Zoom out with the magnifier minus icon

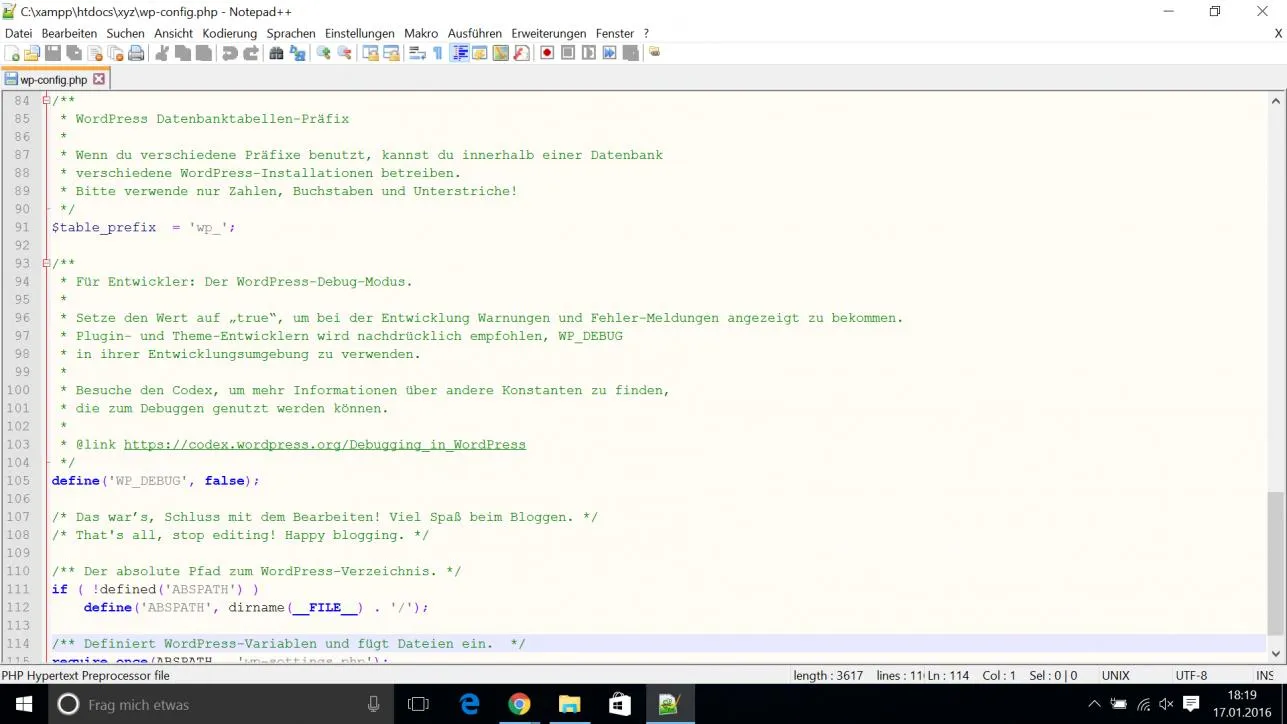point(344,53)
